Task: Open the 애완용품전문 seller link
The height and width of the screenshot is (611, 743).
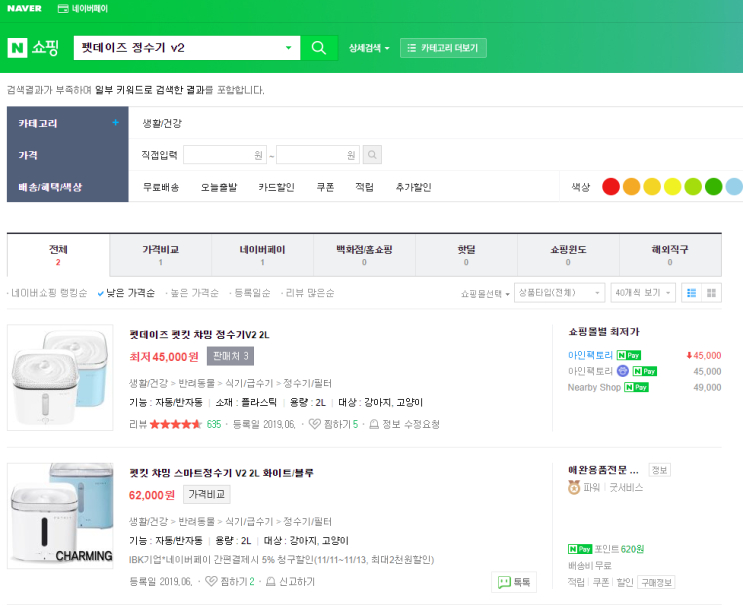Action: pyautogui.click(x=603, y=470)
